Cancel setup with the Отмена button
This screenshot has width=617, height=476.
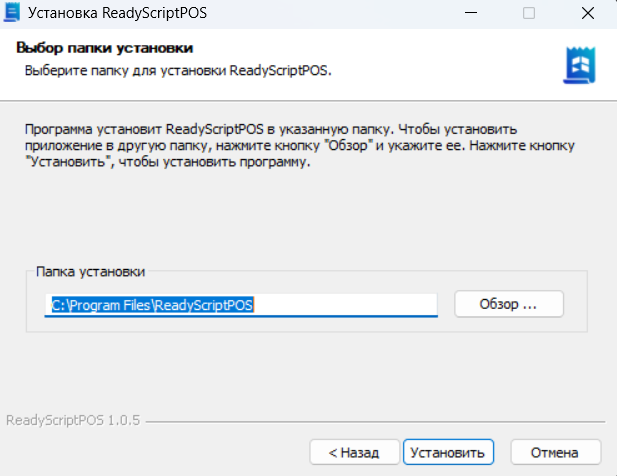click(x=556, y=452)
